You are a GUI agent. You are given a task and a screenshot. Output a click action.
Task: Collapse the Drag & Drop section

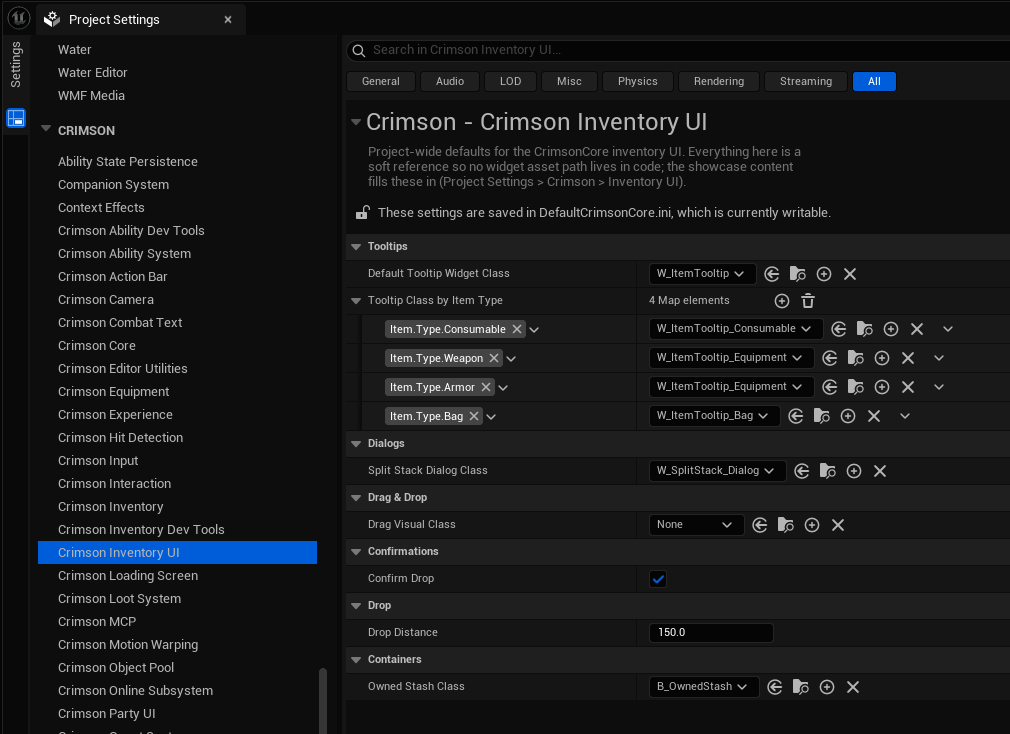[356, 498]
